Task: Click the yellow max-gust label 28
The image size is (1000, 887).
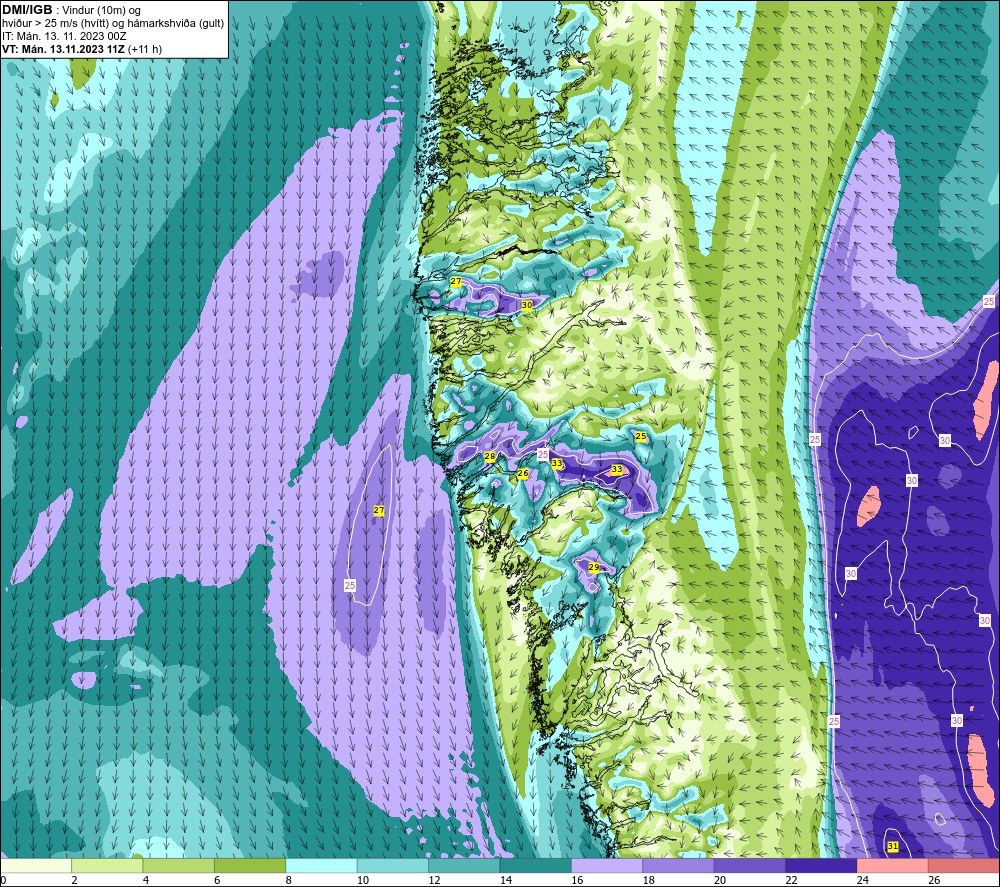Action: (490, 456)
